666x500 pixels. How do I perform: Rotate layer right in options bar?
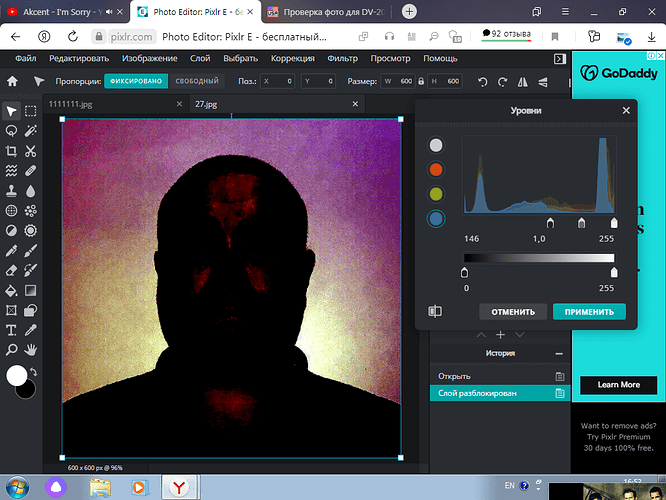(502, 82)
